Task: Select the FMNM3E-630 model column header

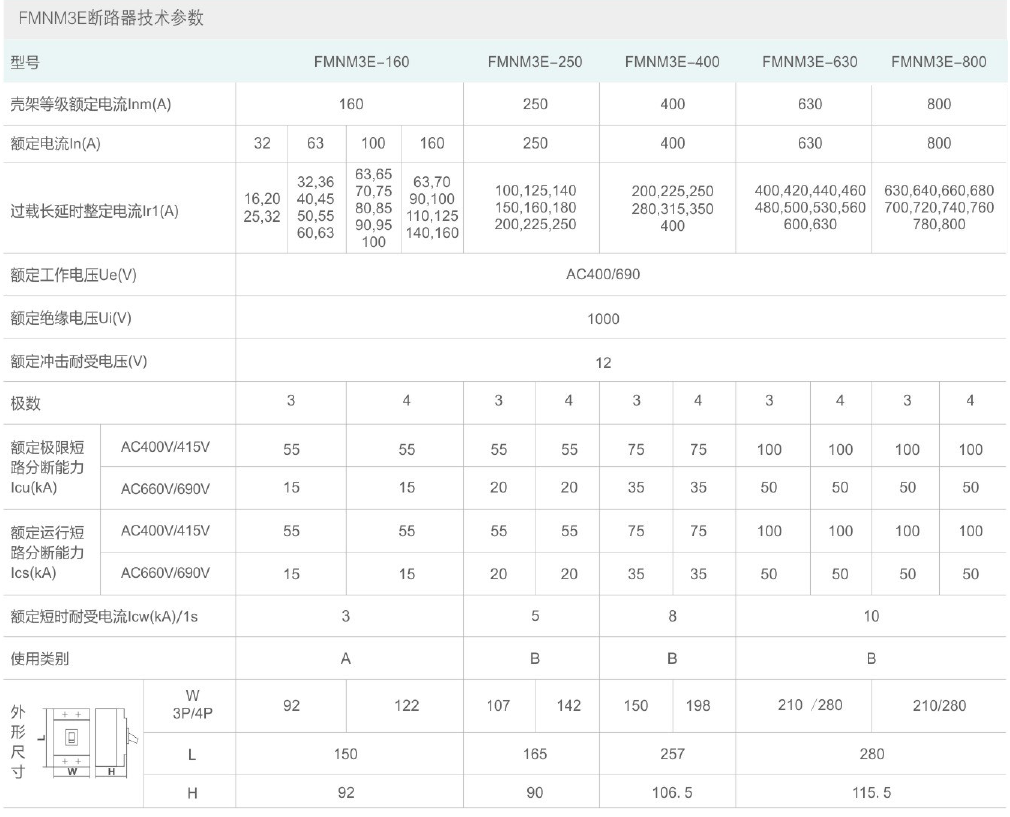Action: point(809,62)
